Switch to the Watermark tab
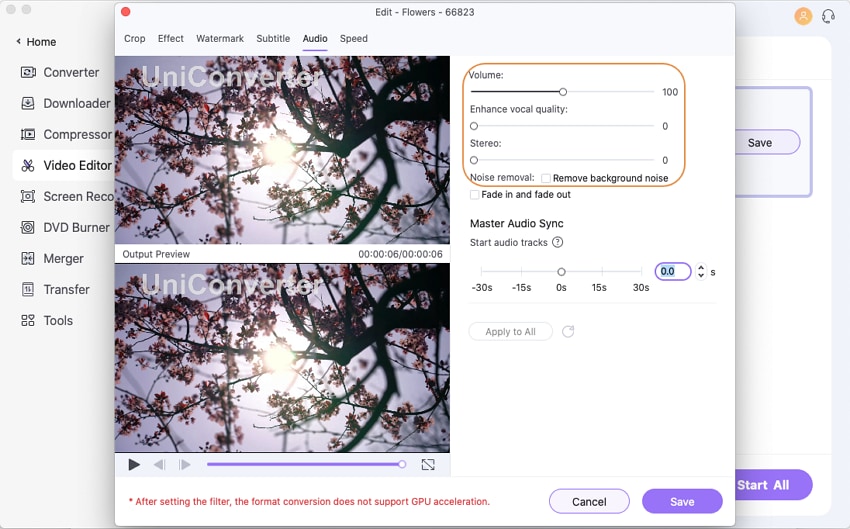Viewport: 850px width, 529px height. [220, 38]
